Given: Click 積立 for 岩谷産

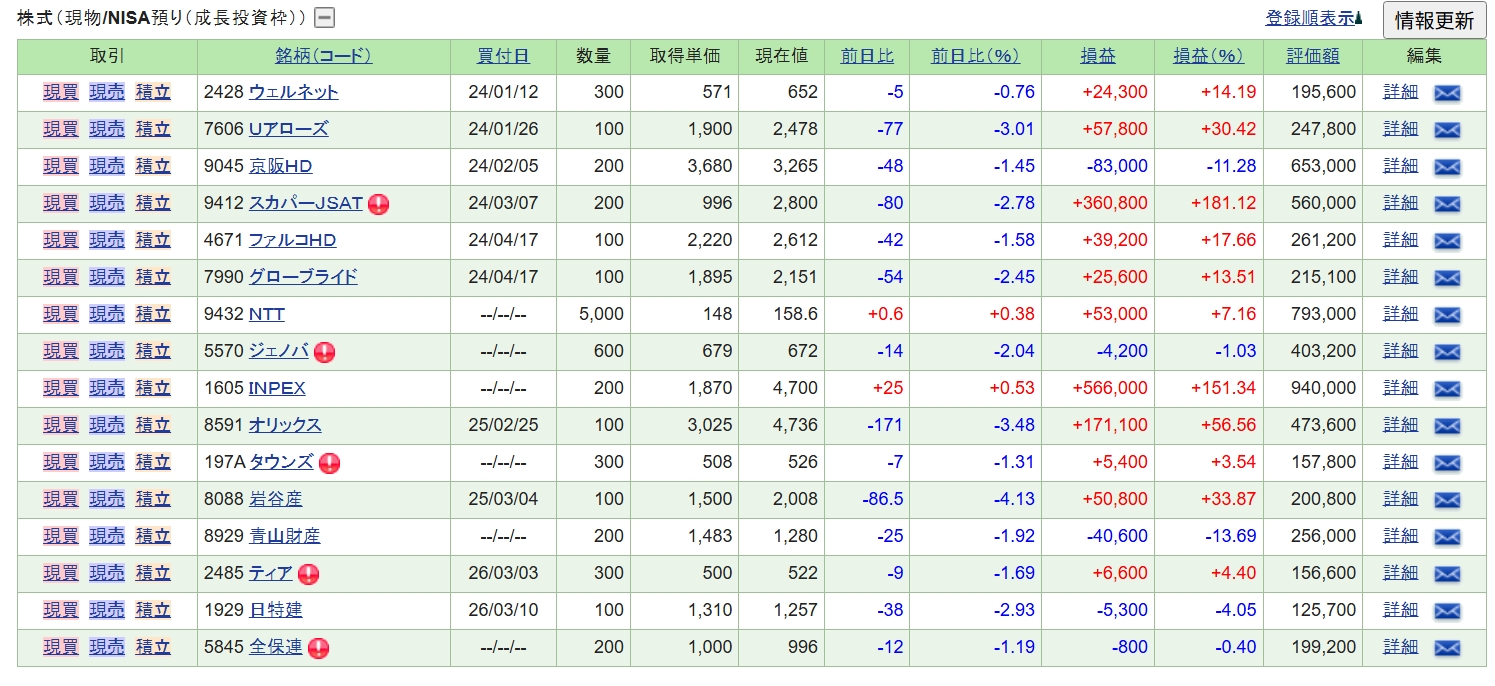Looking at the screenshot, I should (153, 499).
